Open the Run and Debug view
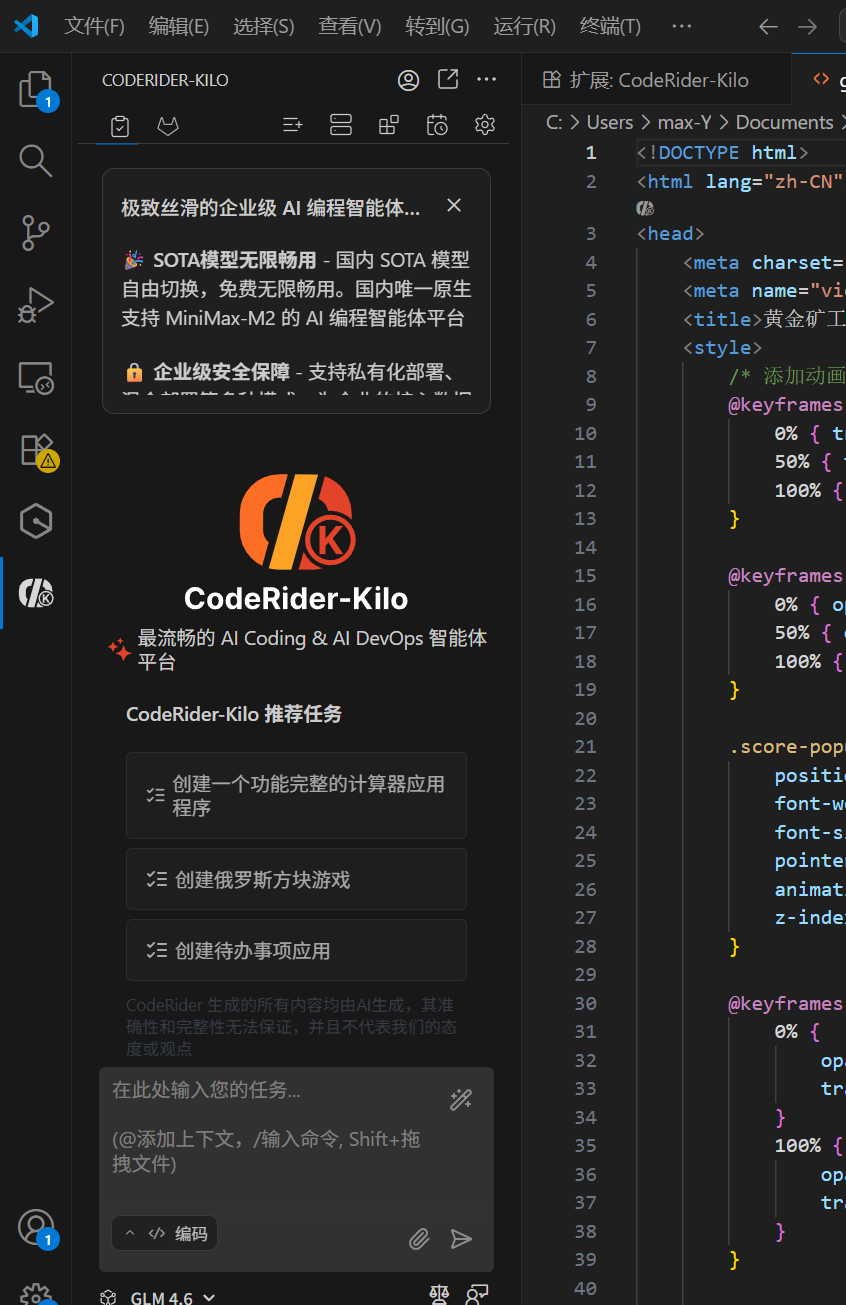 pyautogui.click(x=36, y=304)
